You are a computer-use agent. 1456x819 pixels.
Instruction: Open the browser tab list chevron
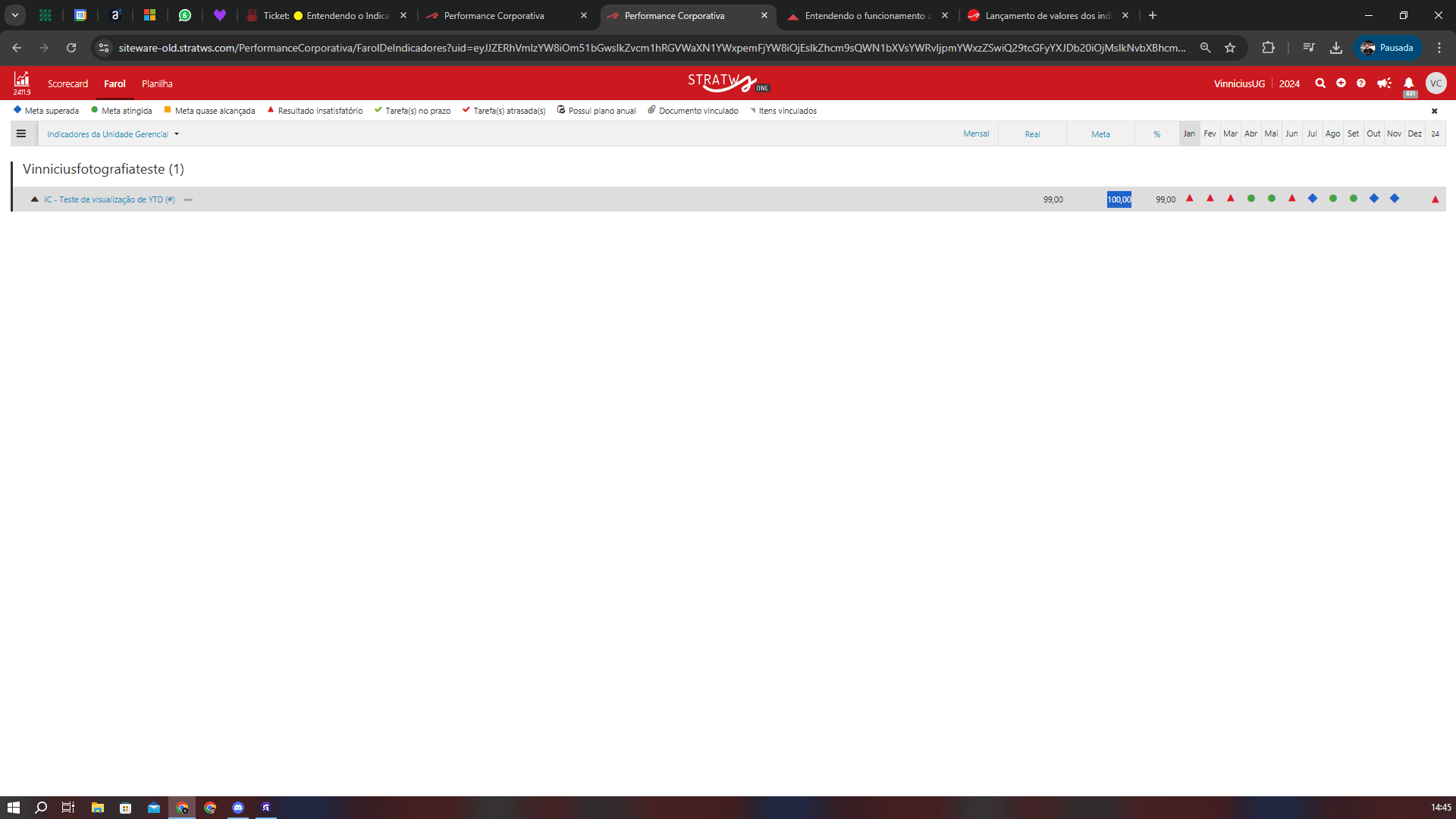click(x=15, y=15)
